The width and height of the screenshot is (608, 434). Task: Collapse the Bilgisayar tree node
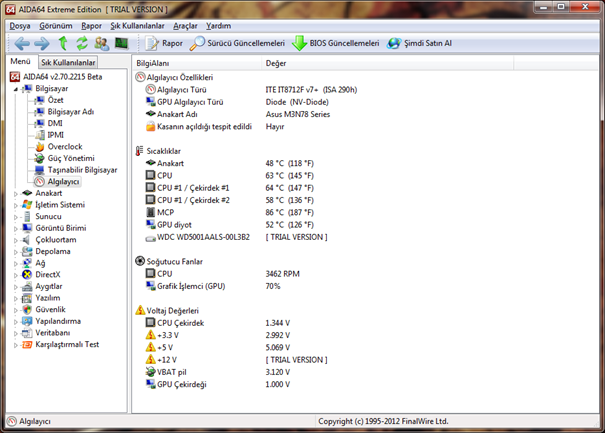(15, 89)
